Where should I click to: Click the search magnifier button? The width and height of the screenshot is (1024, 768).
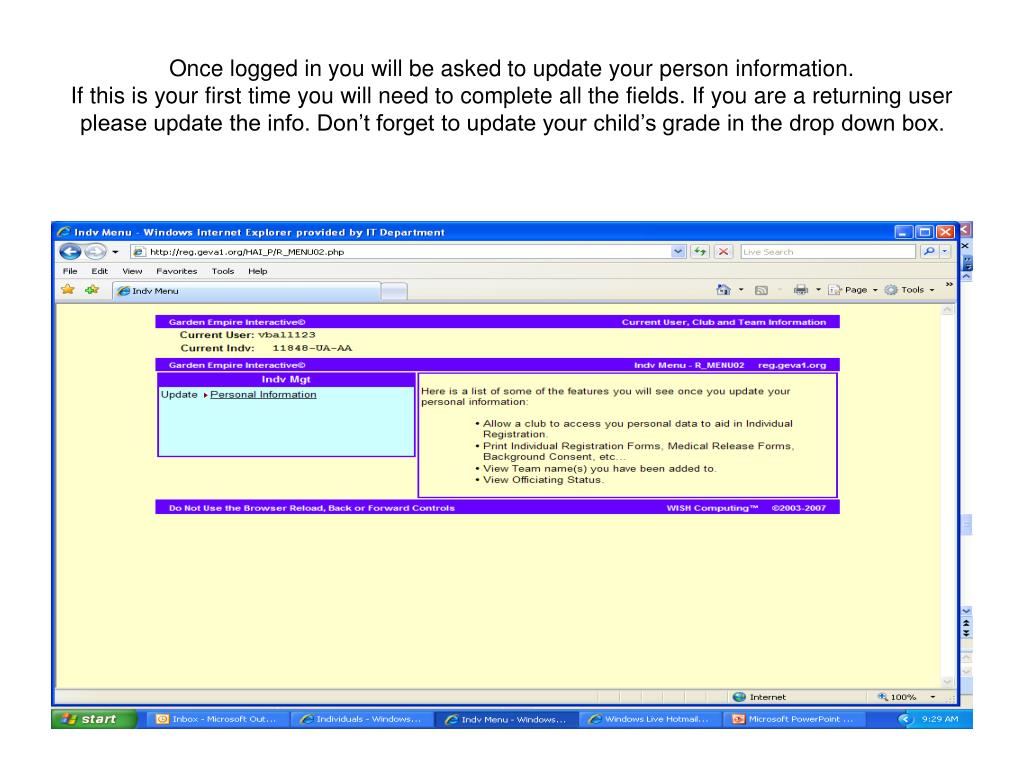pos(929,251)
